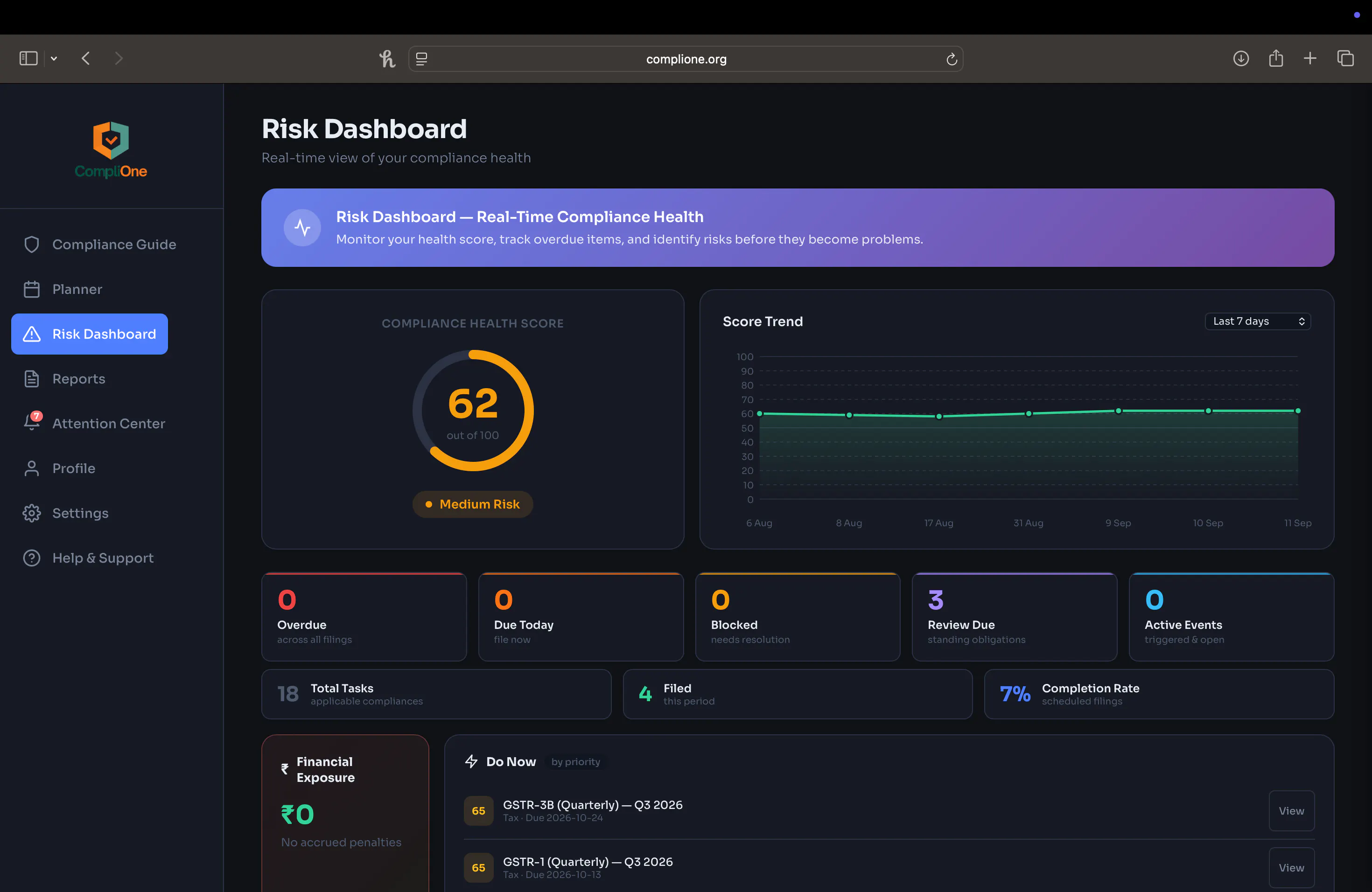The image size is (1372, 892).
Task: Click the pulse icon in the banner
Action: [x=303, y=228]
